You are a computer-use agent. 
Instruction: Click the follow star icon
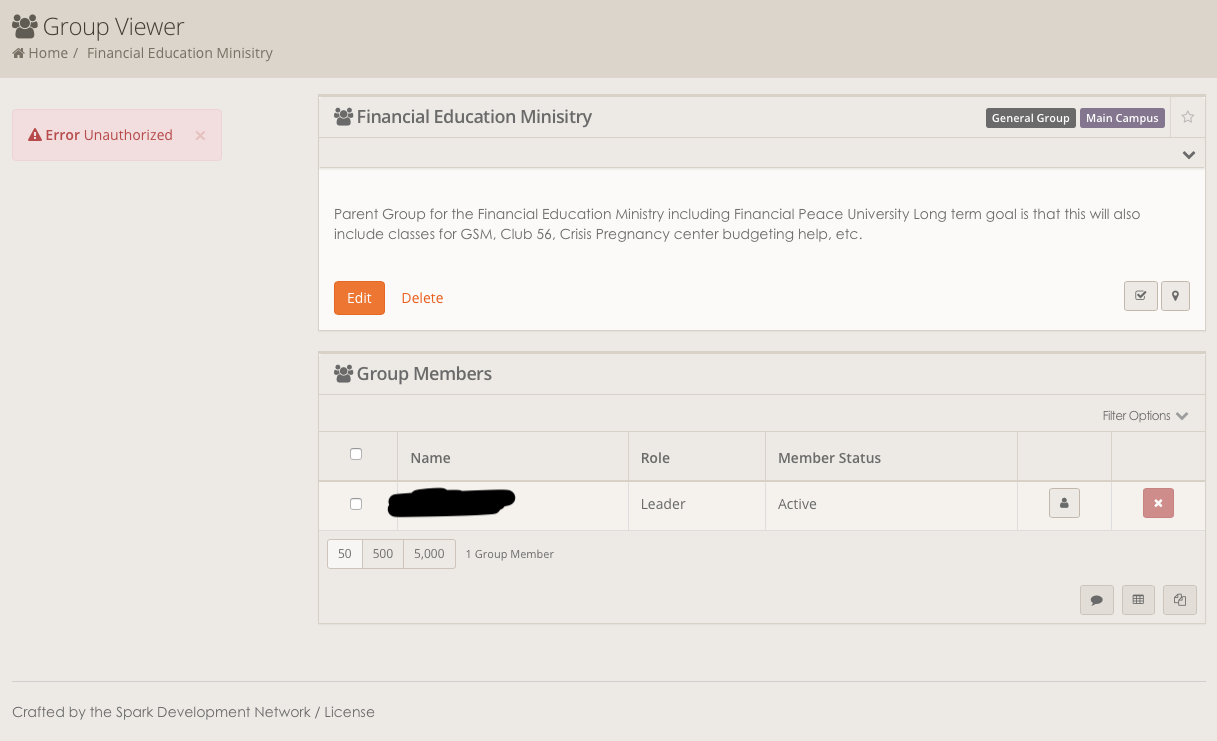point(1187,117)
